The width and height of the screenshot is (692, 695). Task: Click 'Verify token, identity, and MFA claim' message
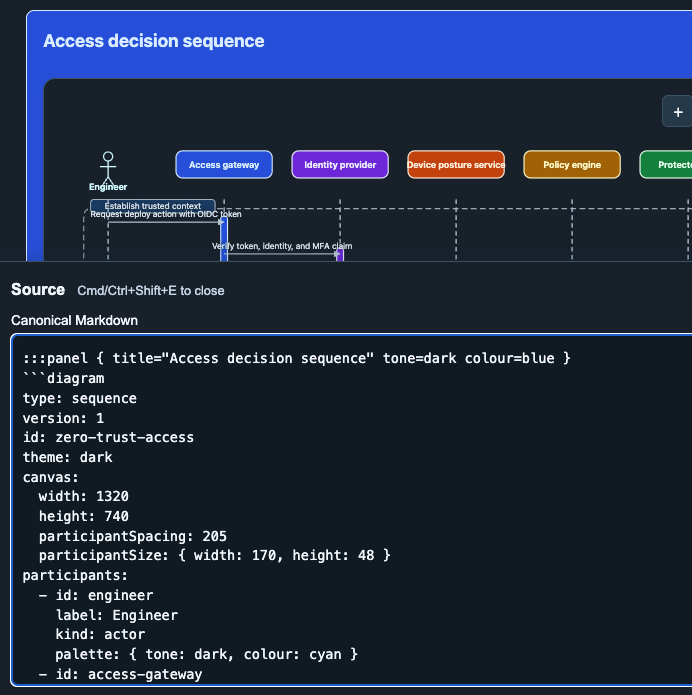point(282,246)
